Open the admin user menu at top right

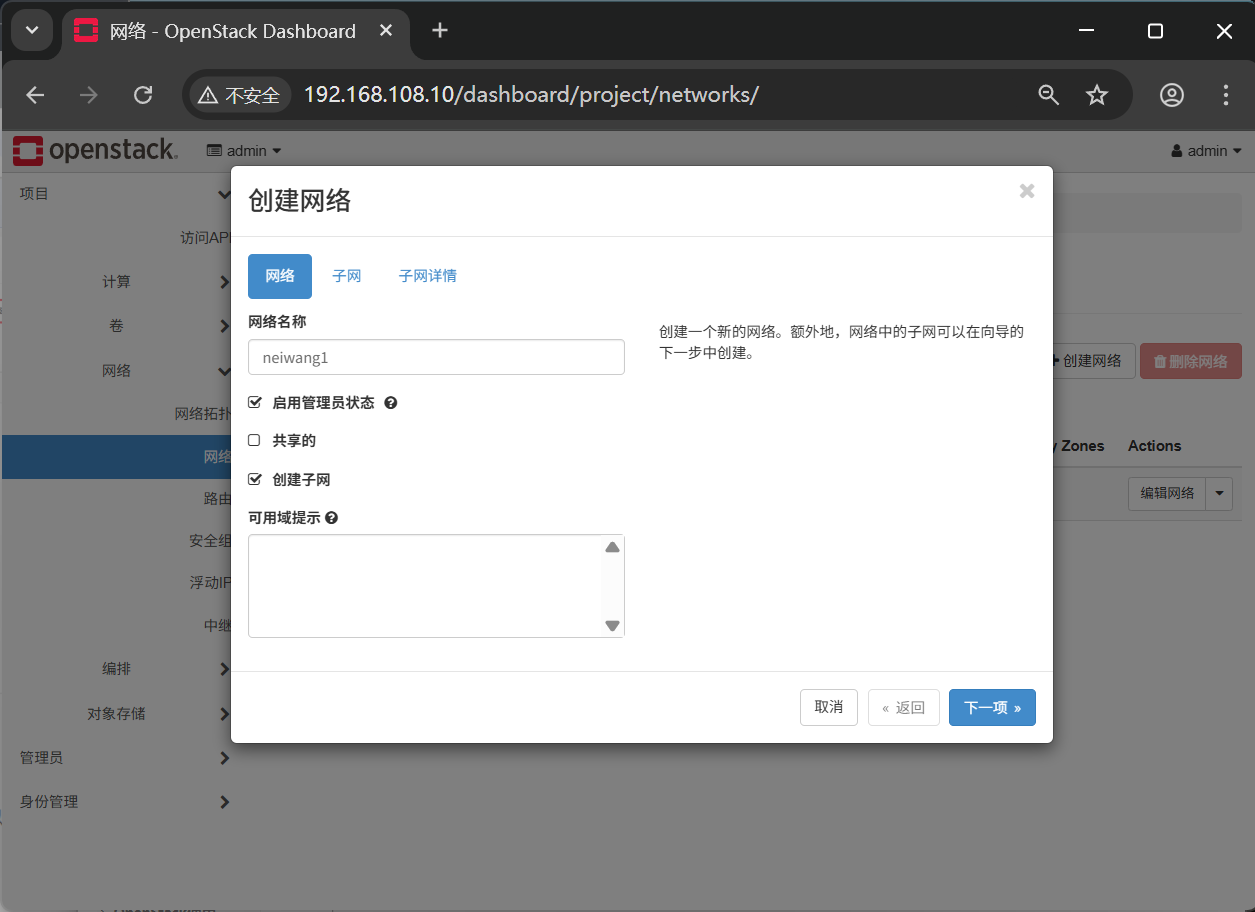click(1206, 151)
